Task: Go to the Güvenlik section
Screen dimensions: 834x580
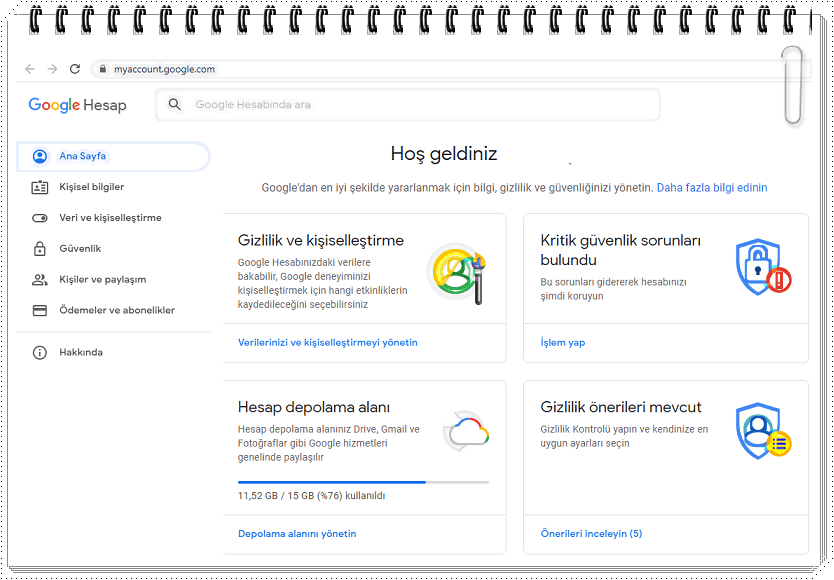Action: [113, 248]
